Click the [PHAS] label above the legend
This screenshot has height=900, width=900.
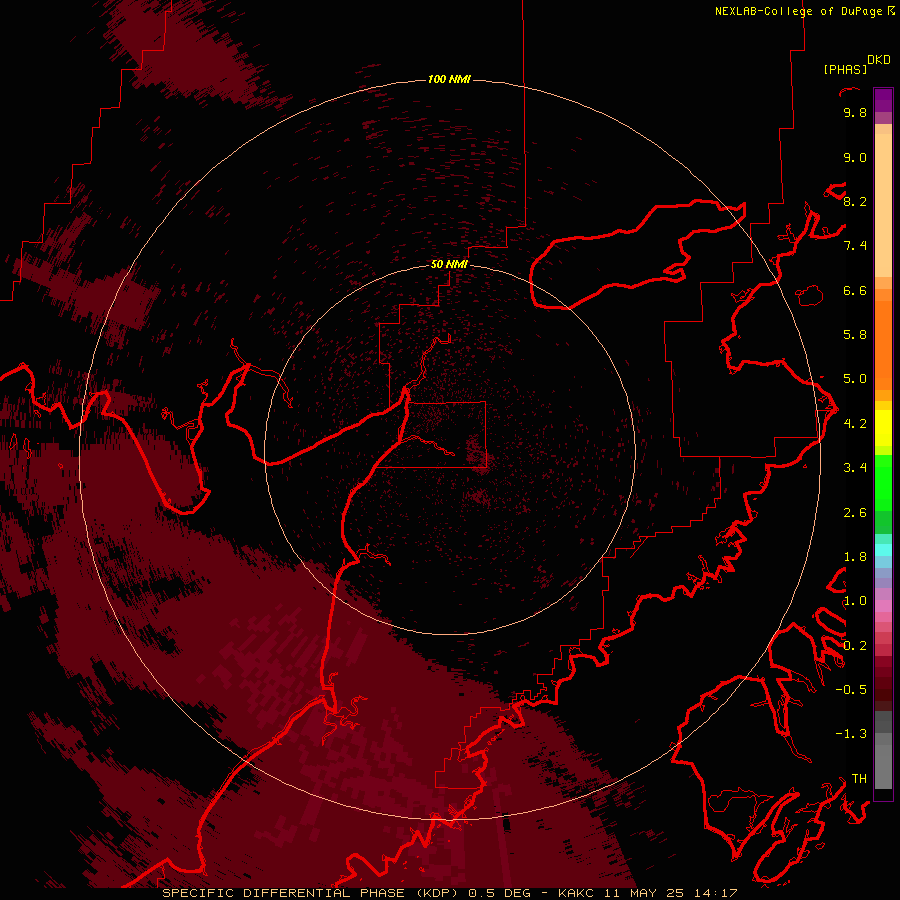845,70
